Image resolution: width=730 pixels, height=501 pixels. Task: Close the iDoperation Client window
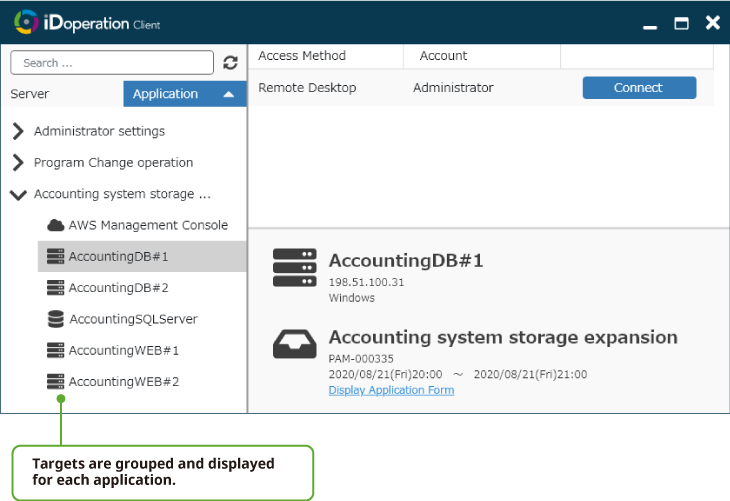pos(712,22)
